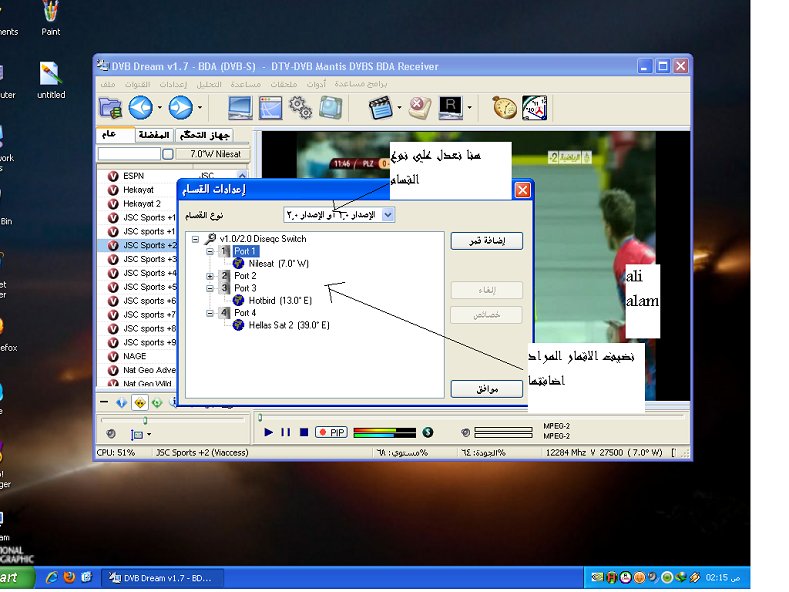Viewport: 789px width, 592px height.
Task: Open the signal graph window icon
Action: (270, 108)
